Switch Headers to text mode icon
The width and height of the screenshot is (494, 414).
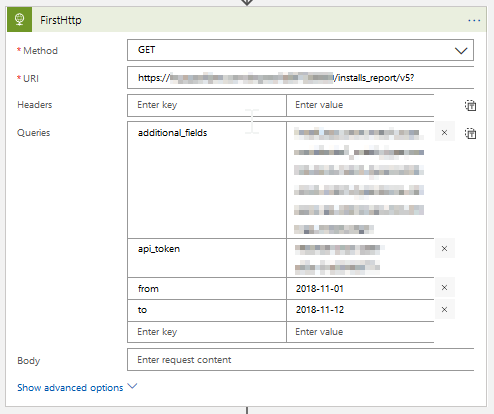[x=470, y=105]
